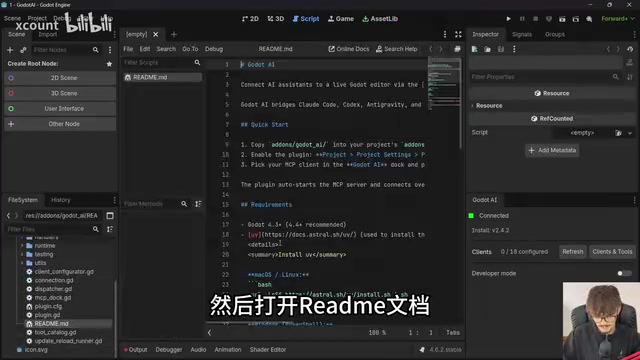Image resolution: width=640 pixels, height=360 pixels.
Task: Open the script editor File menu
Action: (x=128, y=49)
